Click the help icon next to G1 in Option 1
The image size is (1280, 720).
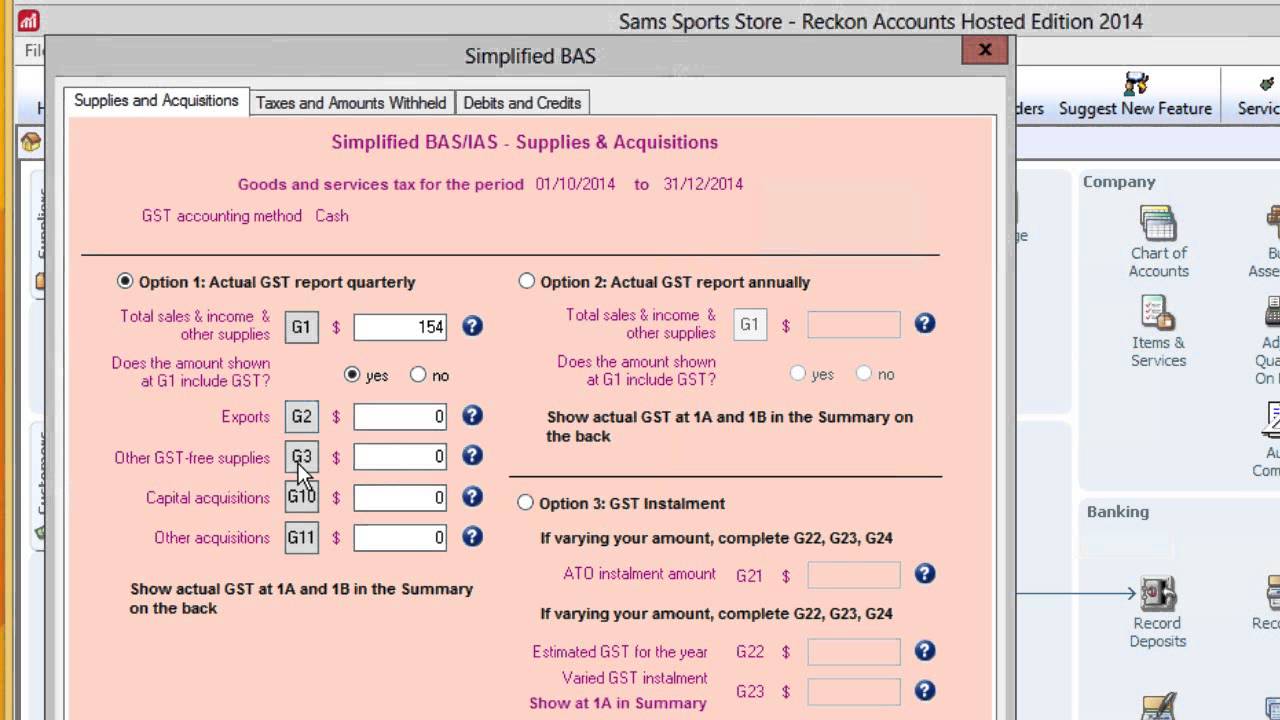(472, 326)
